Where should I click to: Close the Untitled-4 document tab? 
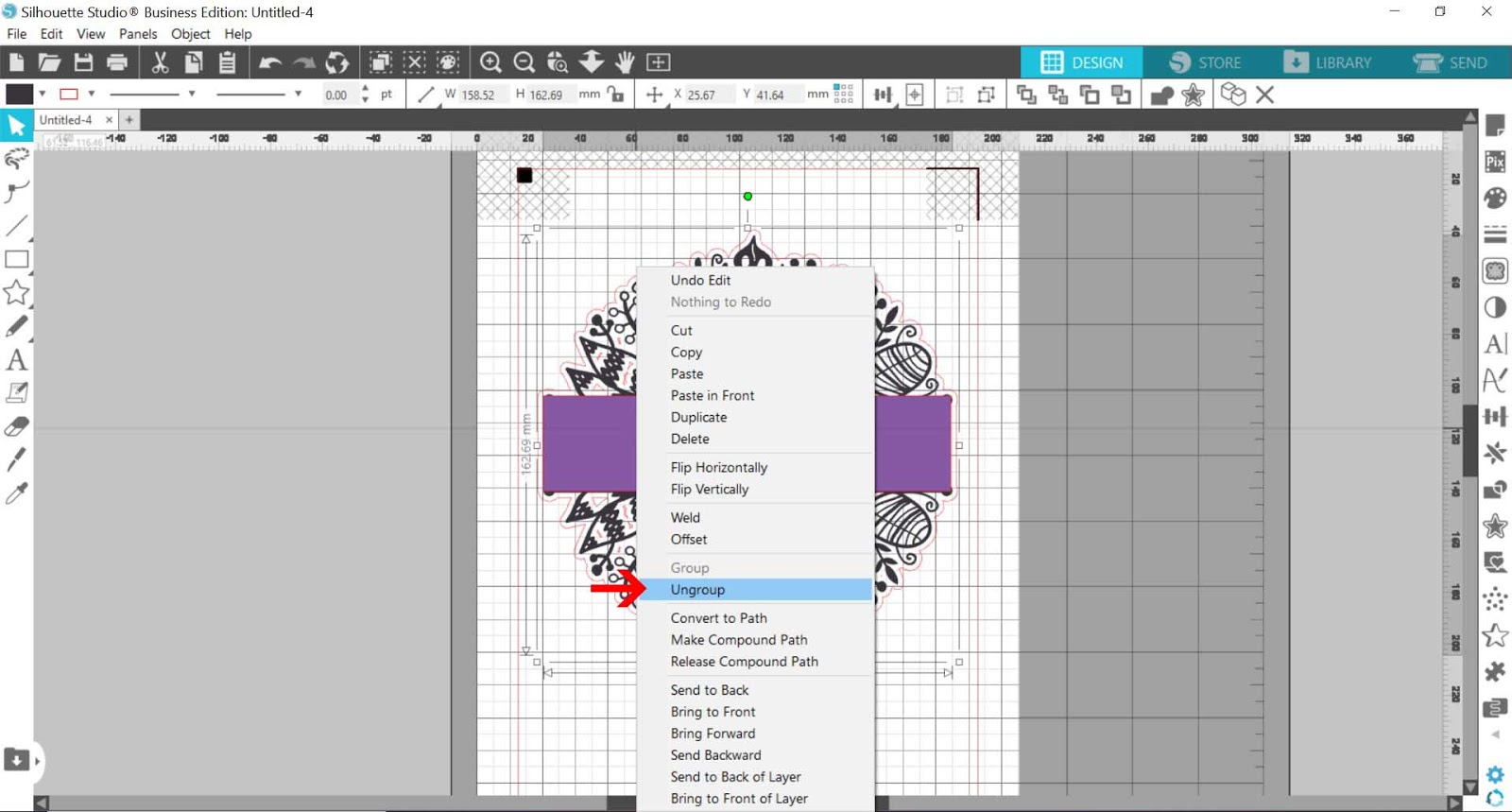pyautogui.click(x=109, y=120)
